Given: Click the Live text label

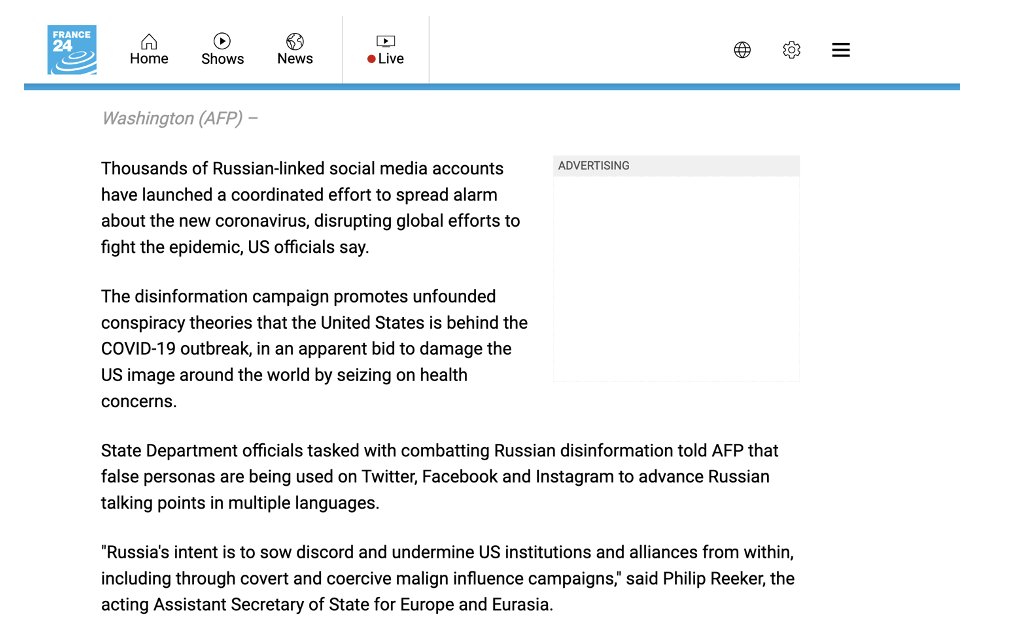Looking at the screenshot, I should coord(391,59).
